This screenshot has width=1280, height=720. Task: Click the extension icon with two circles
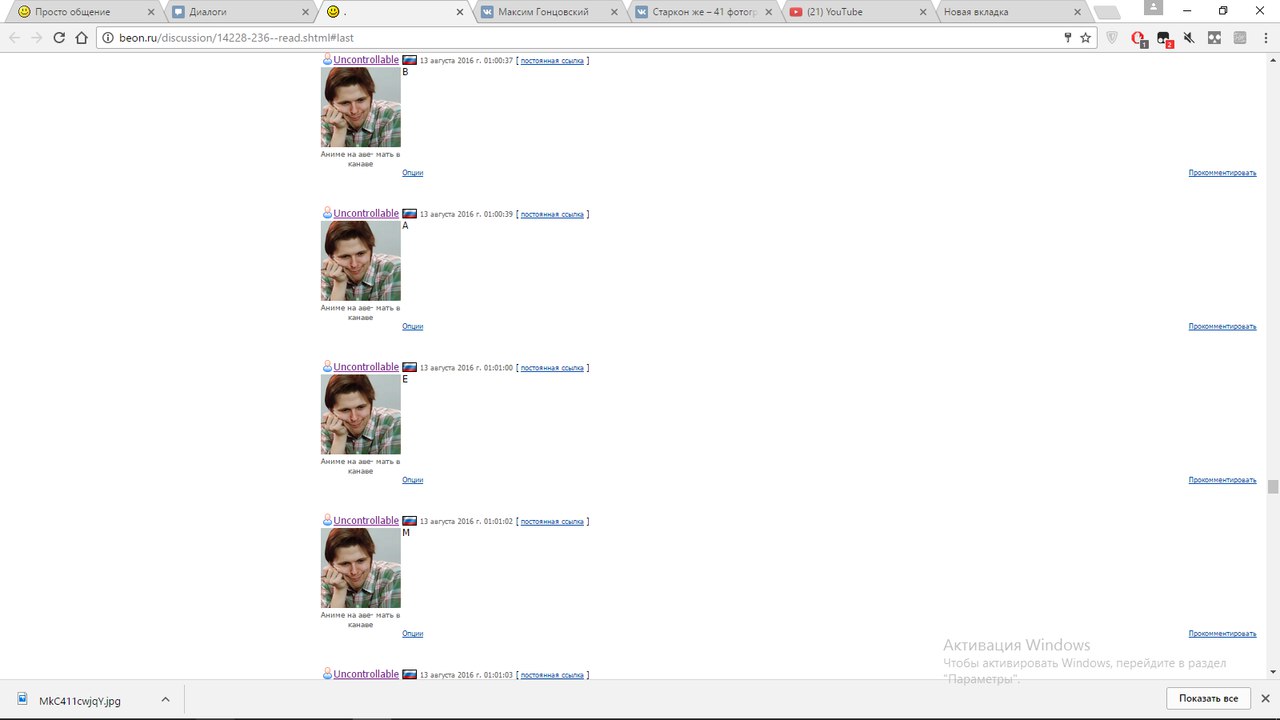1214,38
